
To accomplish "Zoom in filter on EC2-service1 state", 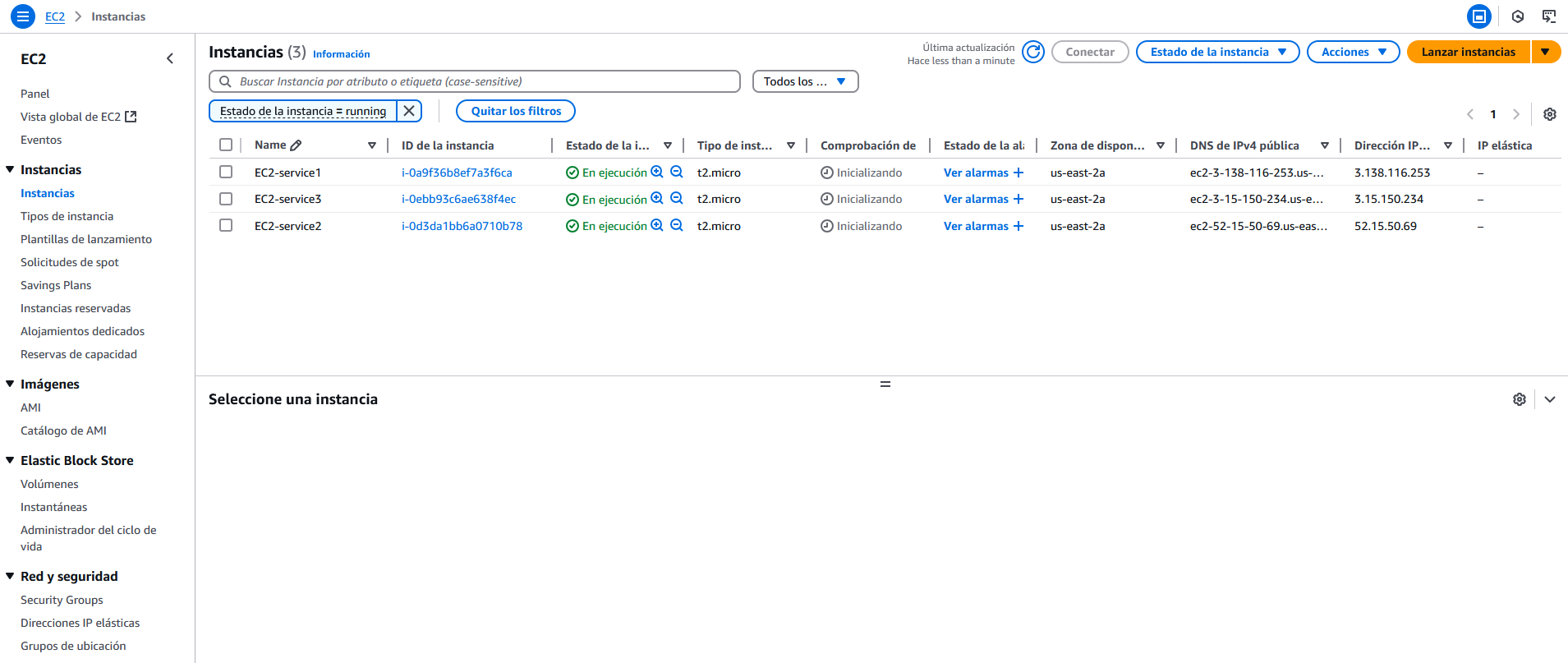I will pyautogui.click(x=657, y=172).
